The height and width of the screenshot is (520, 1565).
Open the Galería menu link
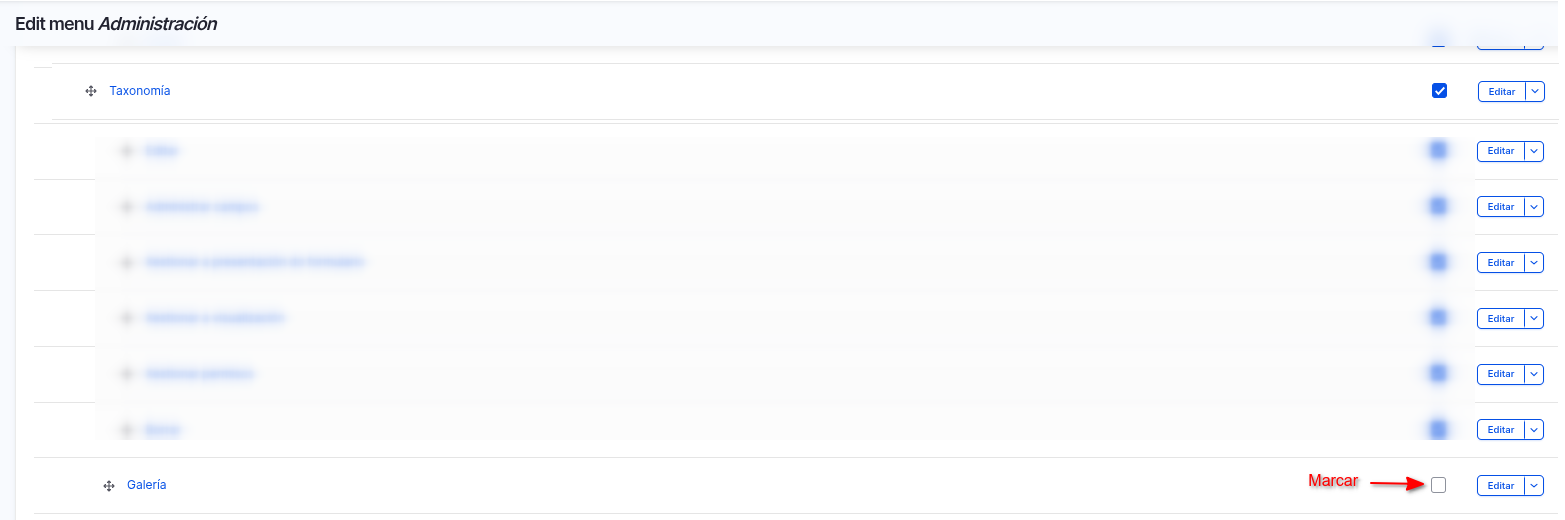coord(146,485)
